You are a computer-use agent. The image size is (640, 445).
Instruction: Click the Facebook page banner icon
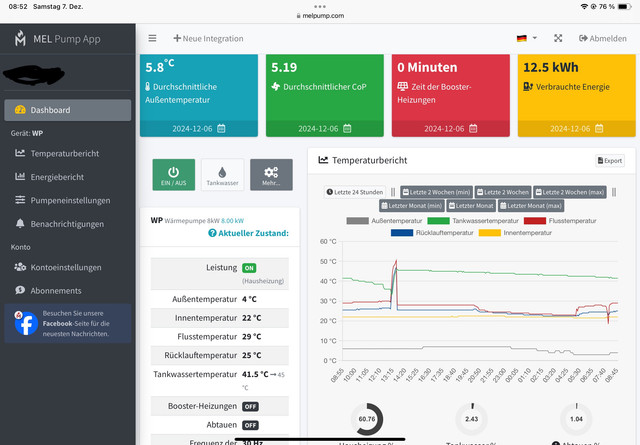[26, 323]
